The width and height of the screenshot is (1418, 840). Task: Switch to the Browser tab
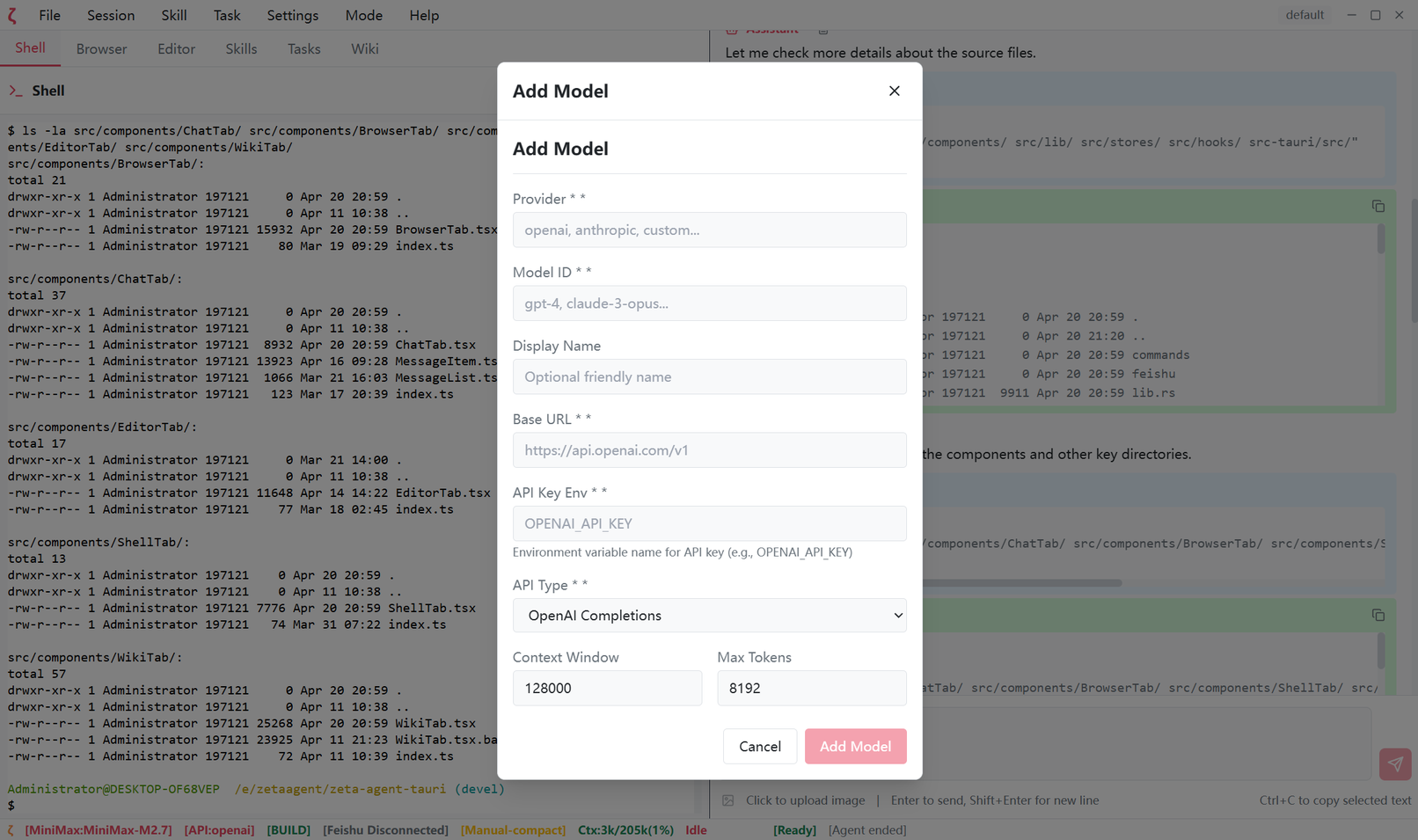[100, 48]
